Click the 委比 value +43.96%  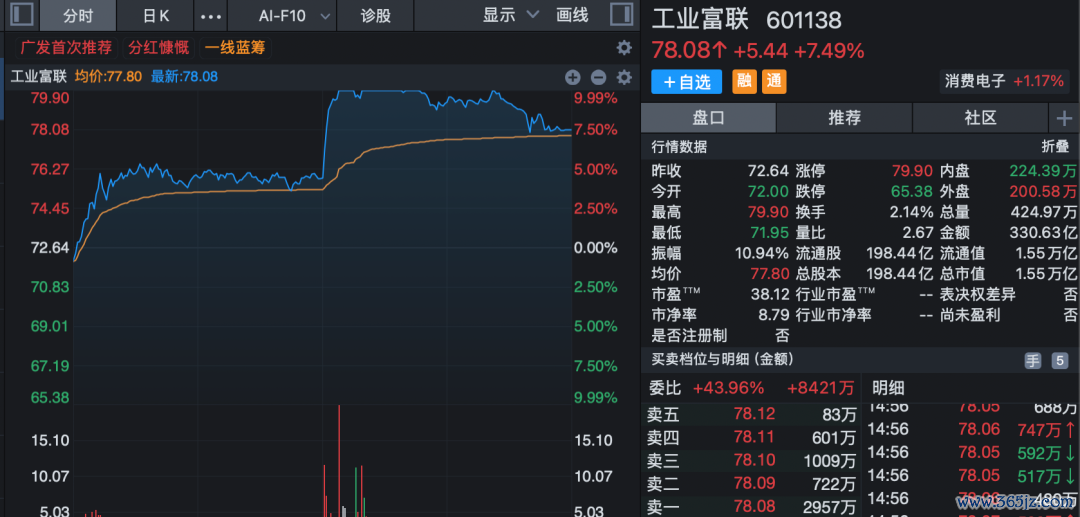pyautogui.click(x=729, y=388)
